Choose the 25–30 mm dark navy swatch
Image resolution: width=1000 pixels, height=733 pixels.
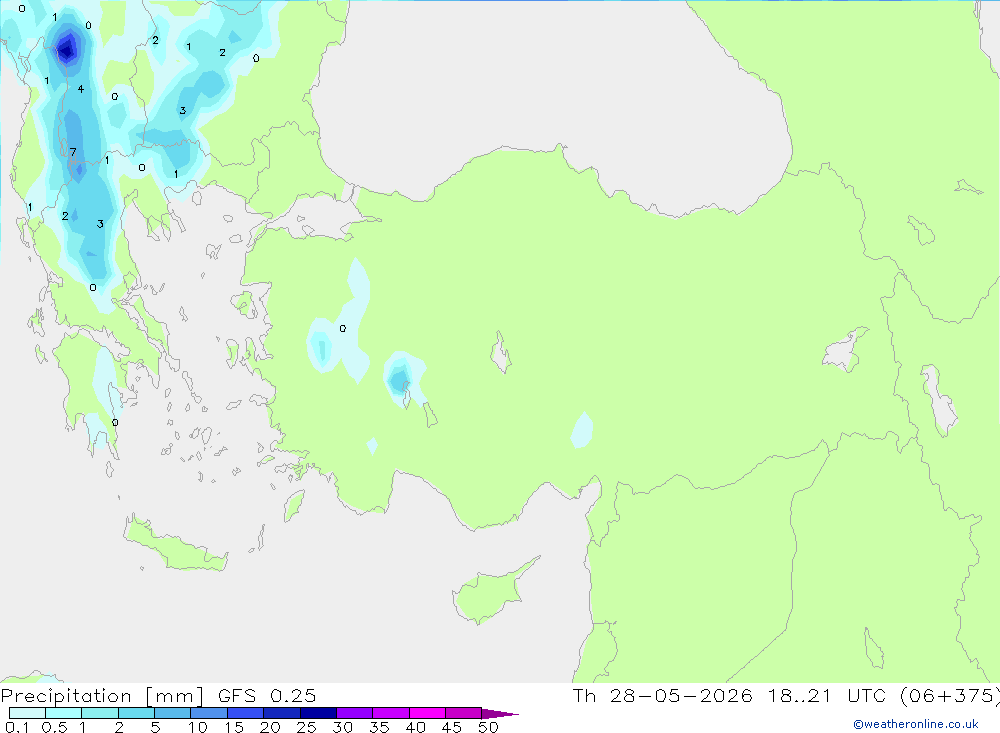coord(318,713)
